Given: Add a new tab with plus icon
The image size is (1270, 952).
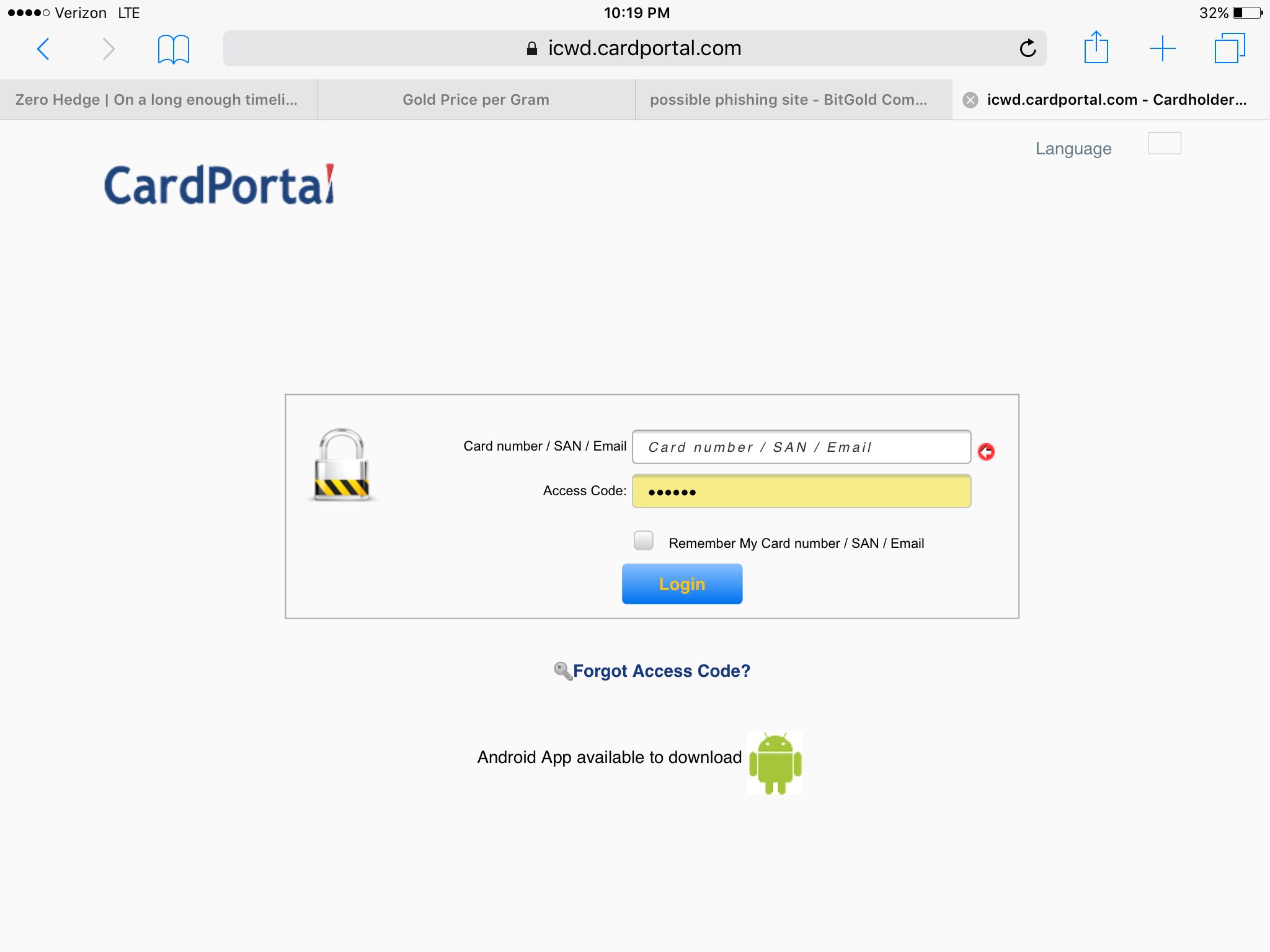Looking at the screenshot, I should pos(1162,48).
